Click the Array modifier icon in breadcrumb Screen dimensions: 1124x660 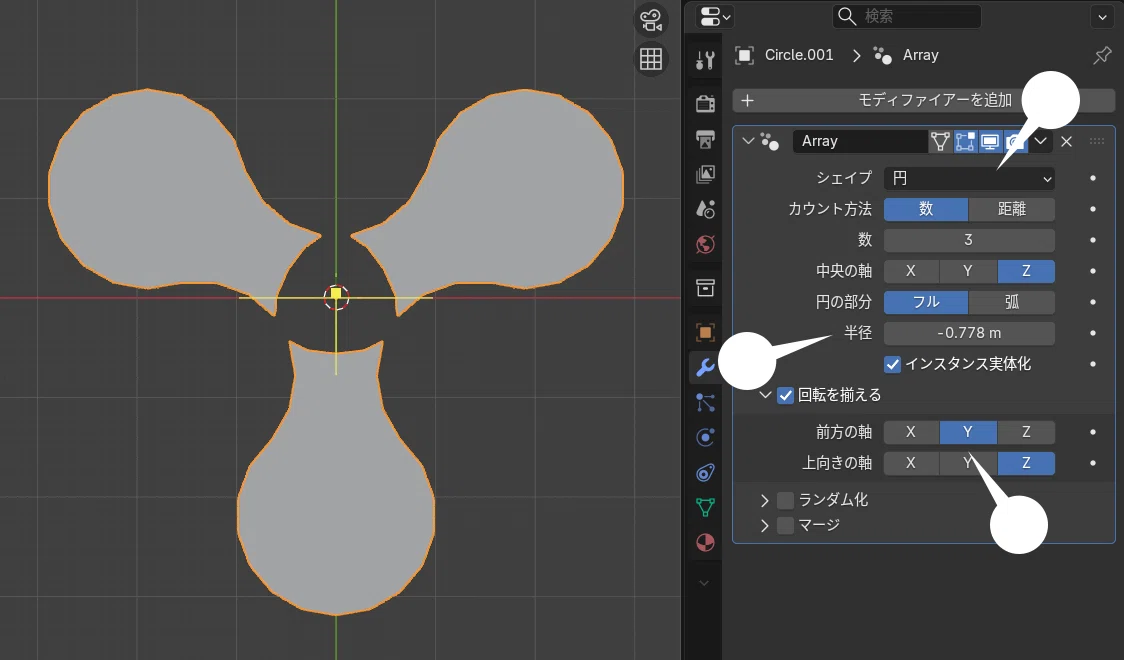882,55
